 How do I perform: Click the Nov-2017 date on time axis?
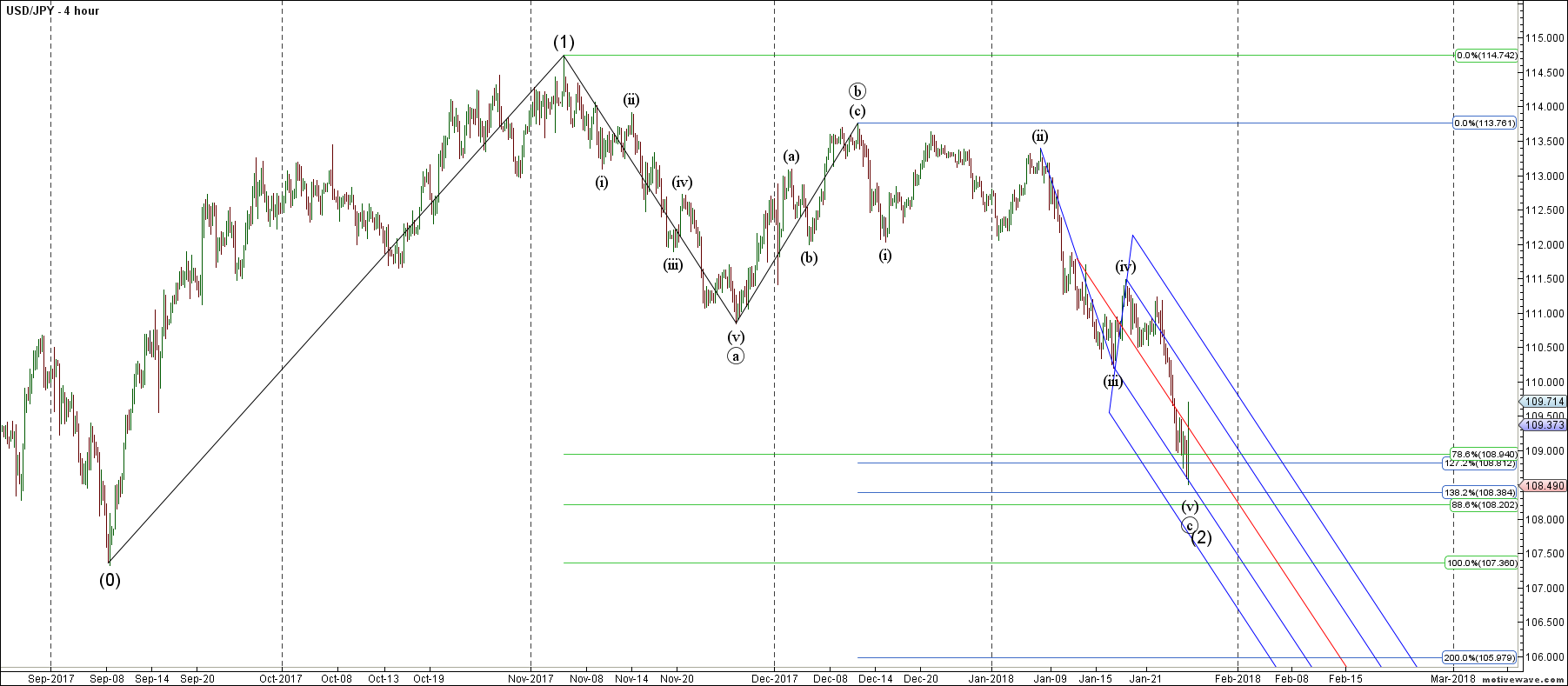point(531,678)
